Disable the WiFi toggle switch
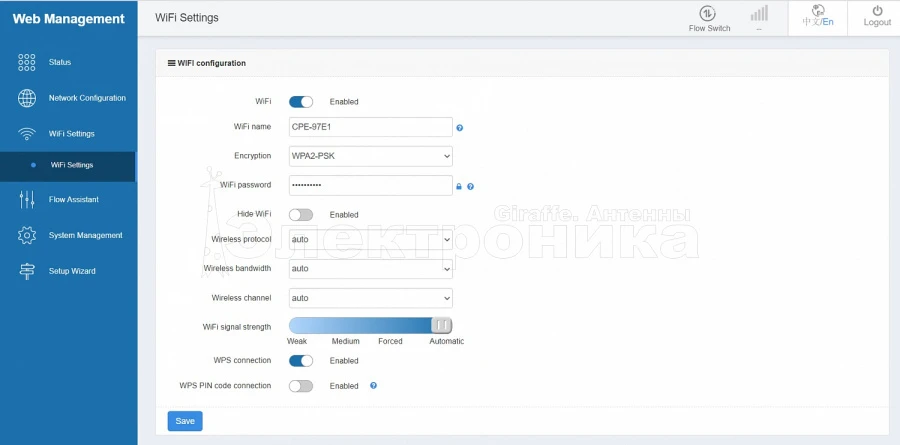 (301, 101)
